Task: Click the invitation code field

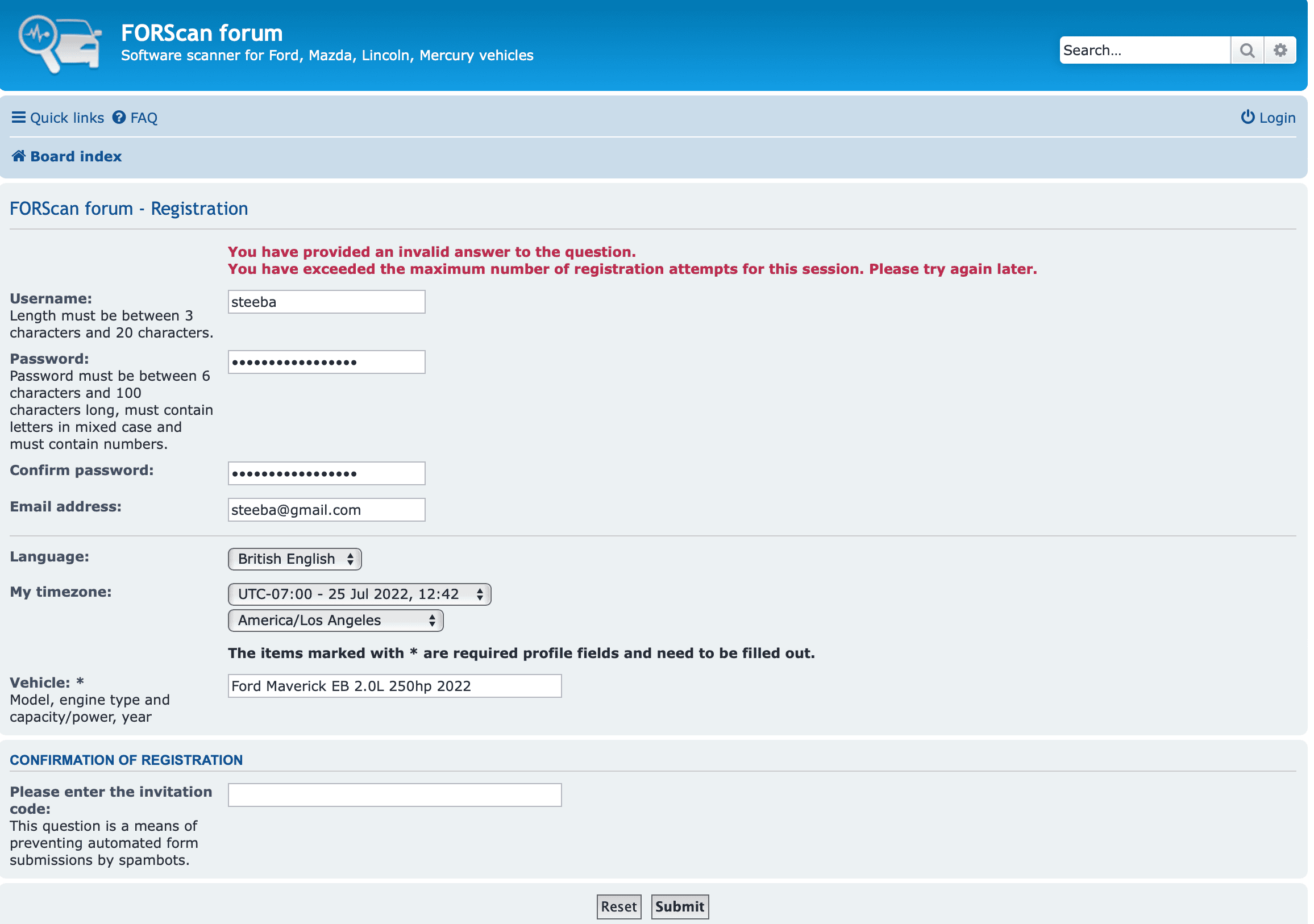Action: tap(395, 795)
